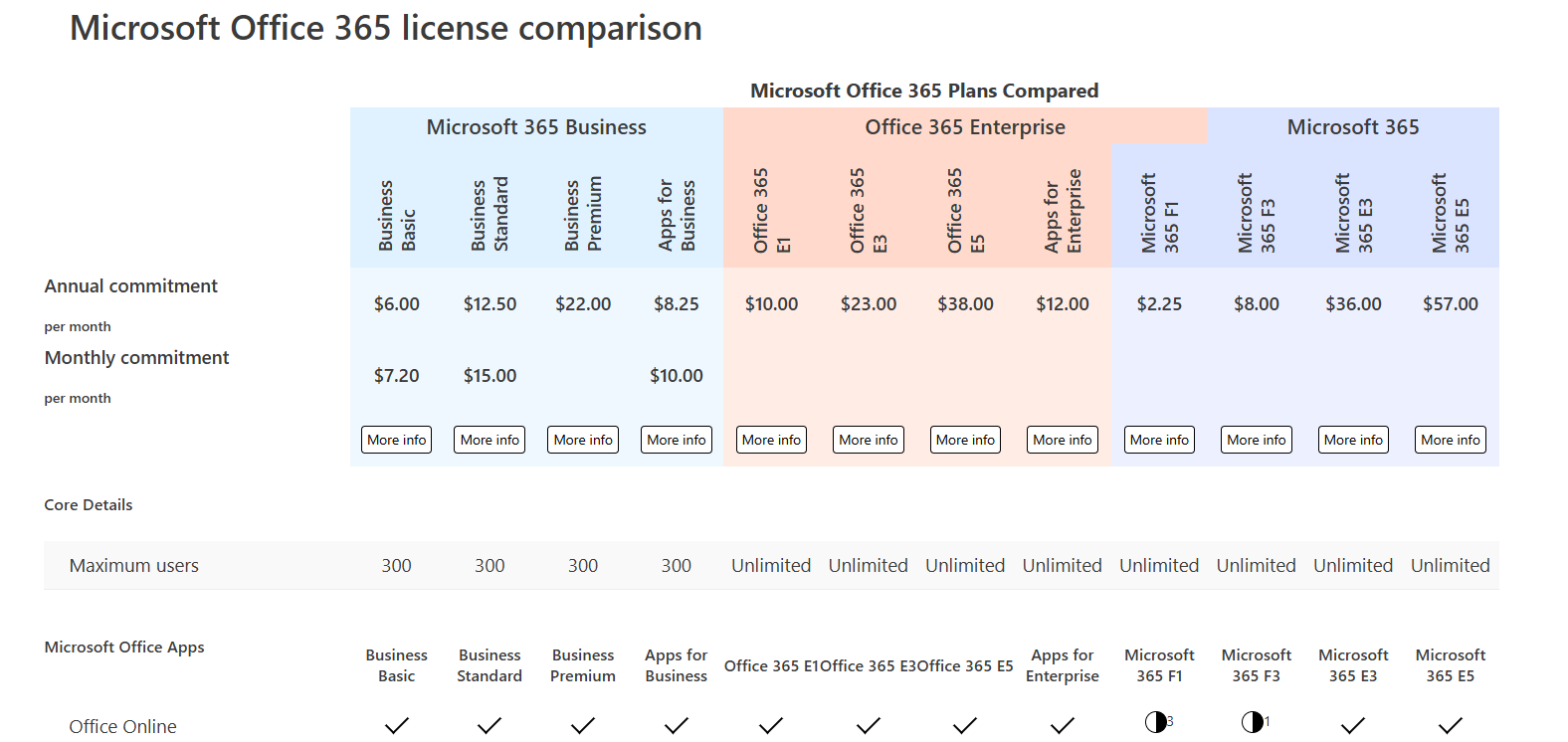Click the Office Online checkmark under Office 365 E1

(x=771, y=725)
